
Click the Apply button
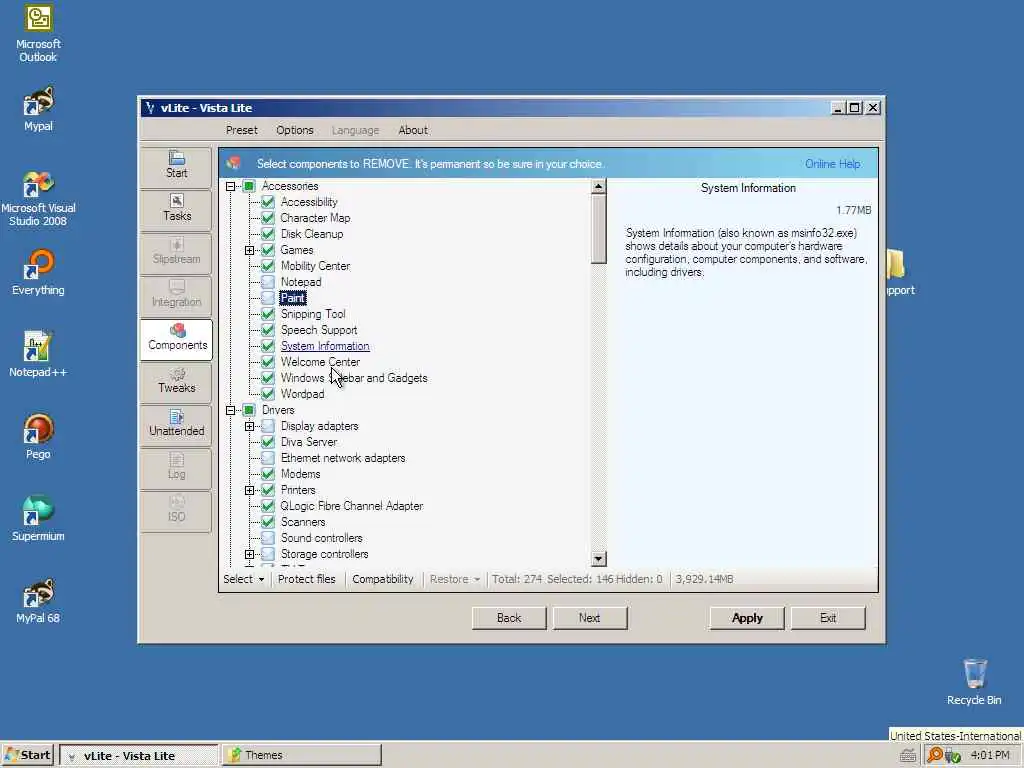coord(747,618)
